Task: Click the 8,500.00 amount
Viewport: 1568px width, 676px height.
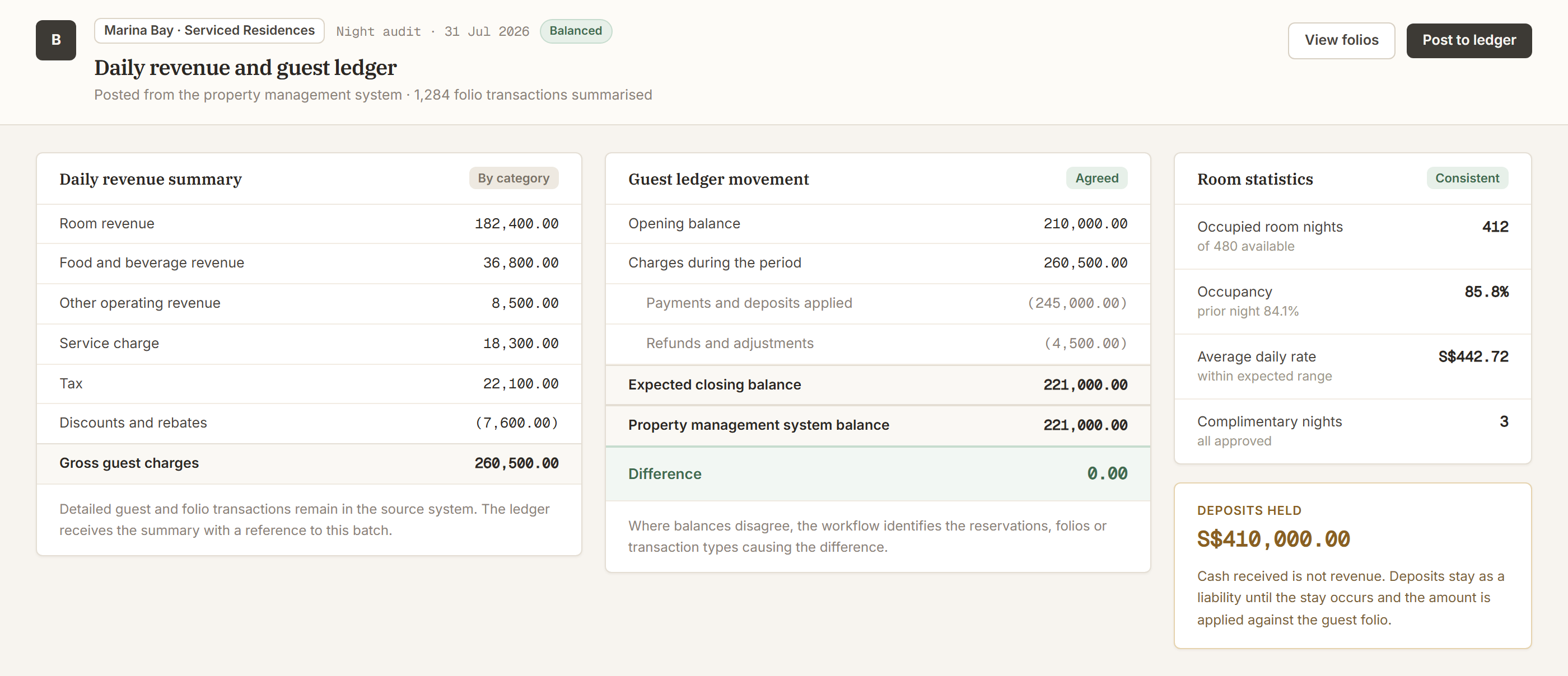Action: tap(525, 303)
